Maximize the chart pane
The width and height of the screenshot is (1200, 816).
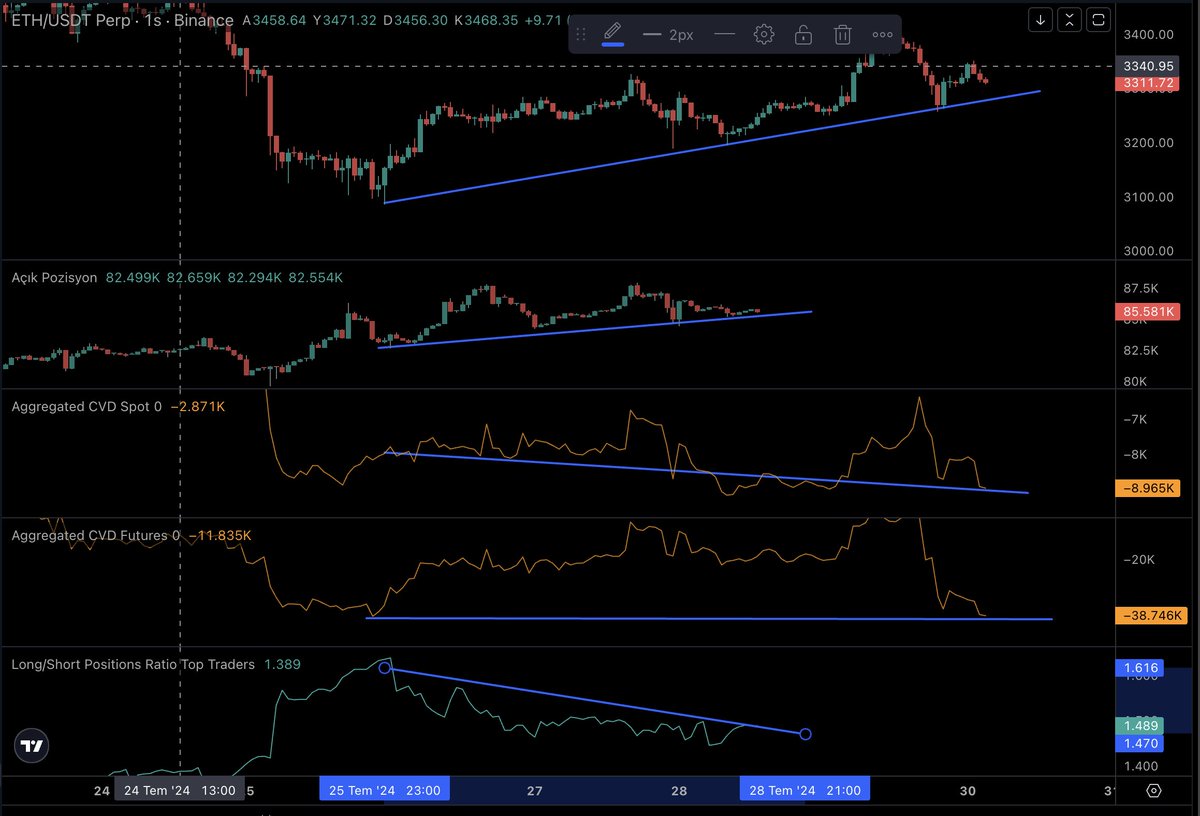click(1098, 19)
